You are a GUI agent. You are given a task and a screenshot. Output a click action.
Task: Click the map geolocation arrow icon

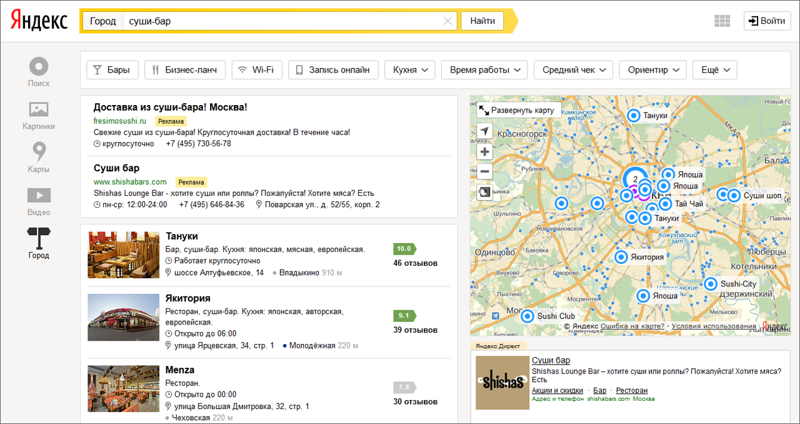tap(484, 132)
